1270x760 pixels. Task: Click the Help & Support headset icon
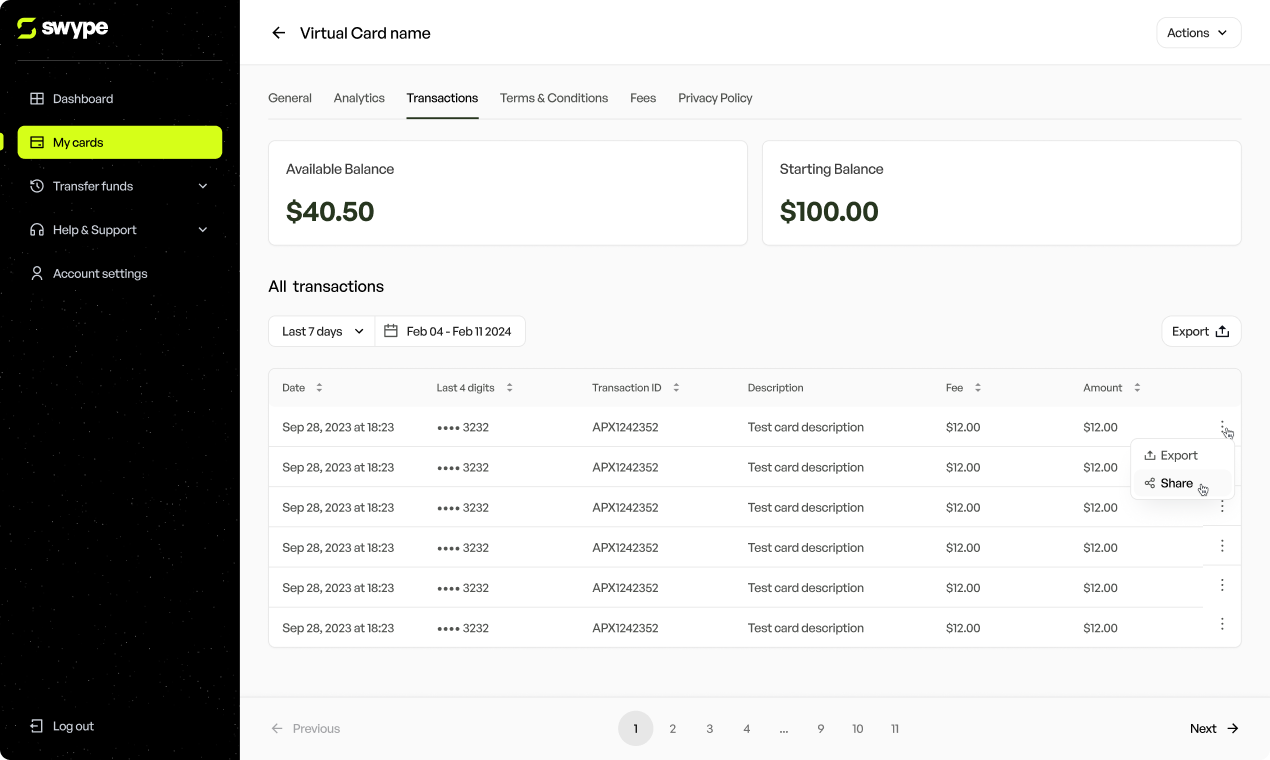coord(37,230)
